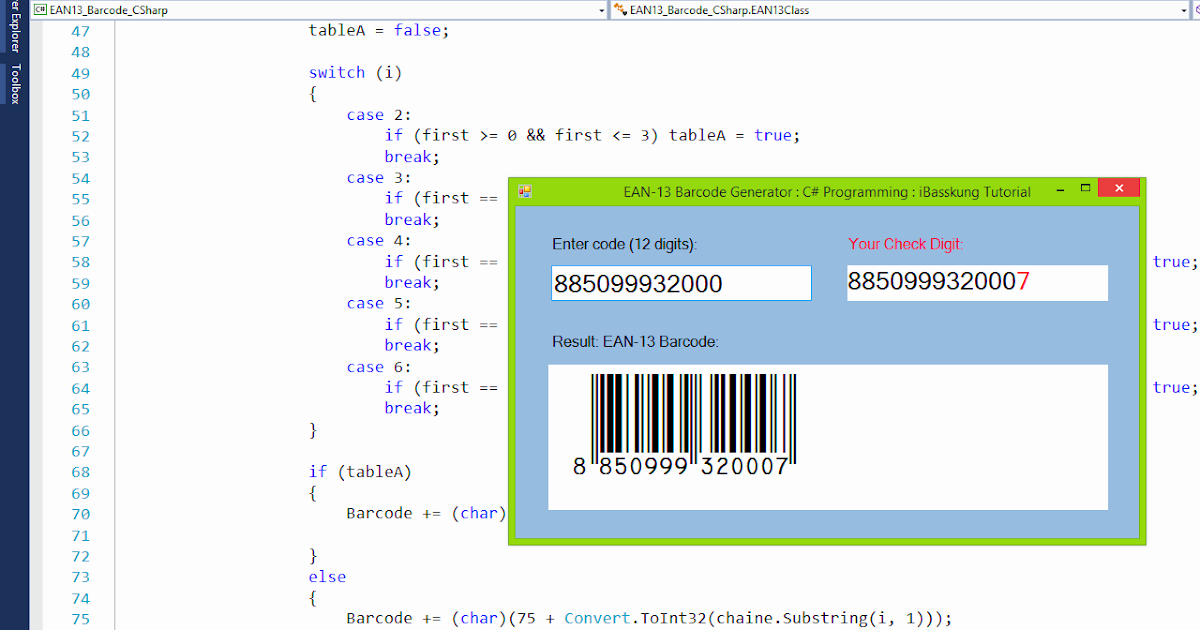1200x630 pixels.
Task: Select the check digit result field
Action: pyautogui.click(x=976, y=283)
